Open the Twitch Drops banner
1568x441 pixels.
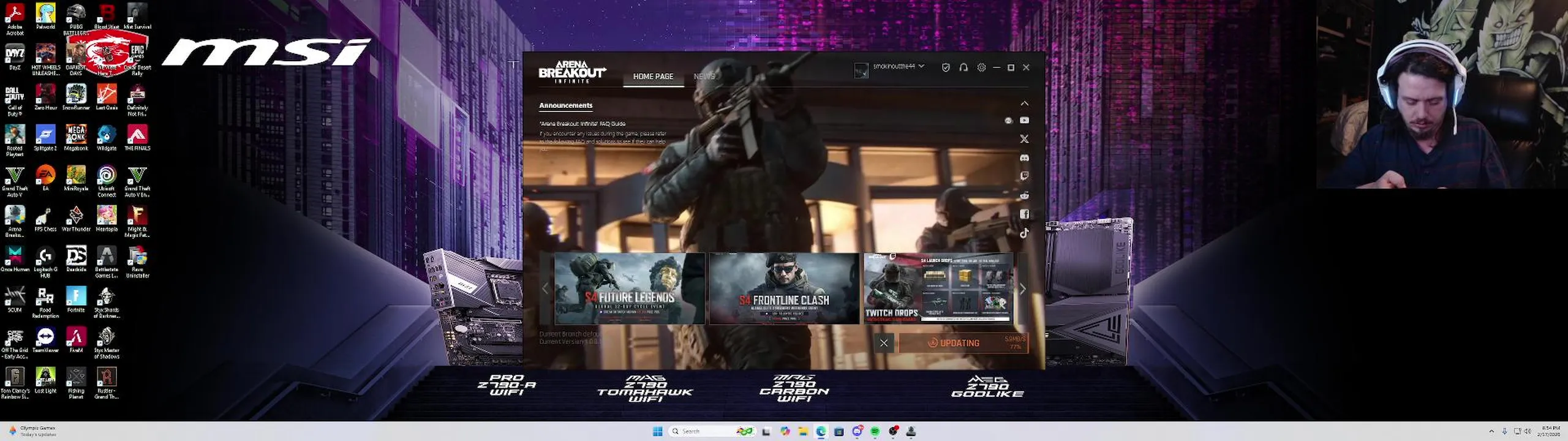pyautogui.click(x=938, y=288)
